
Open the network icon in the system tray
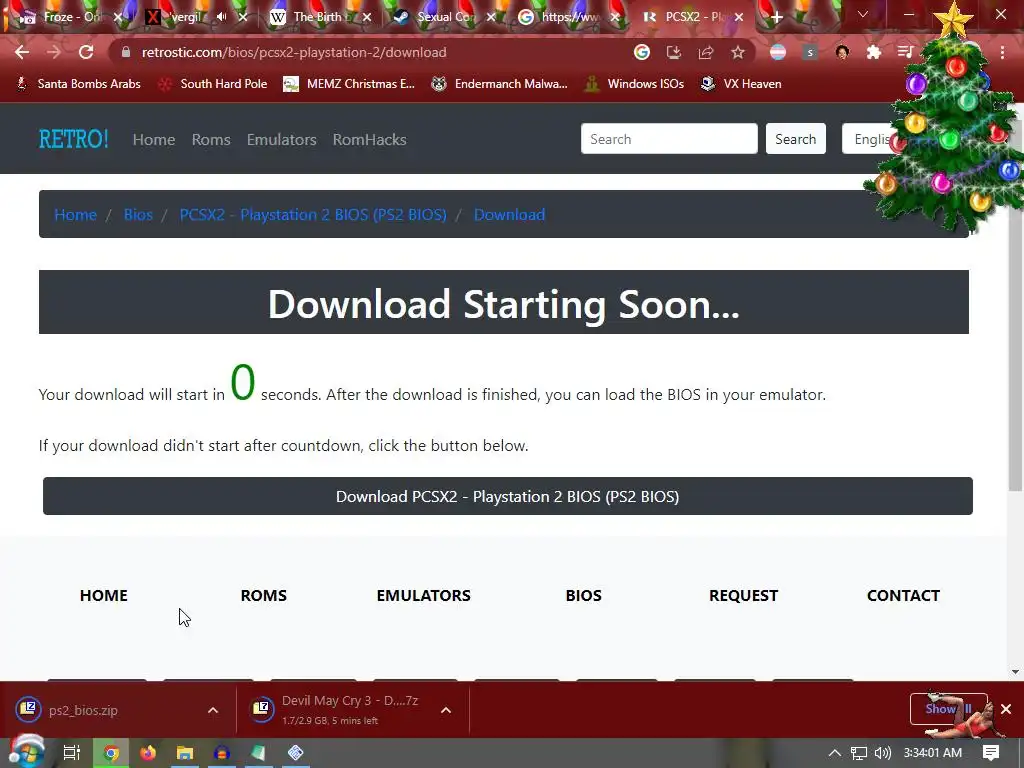pos(859,753)
